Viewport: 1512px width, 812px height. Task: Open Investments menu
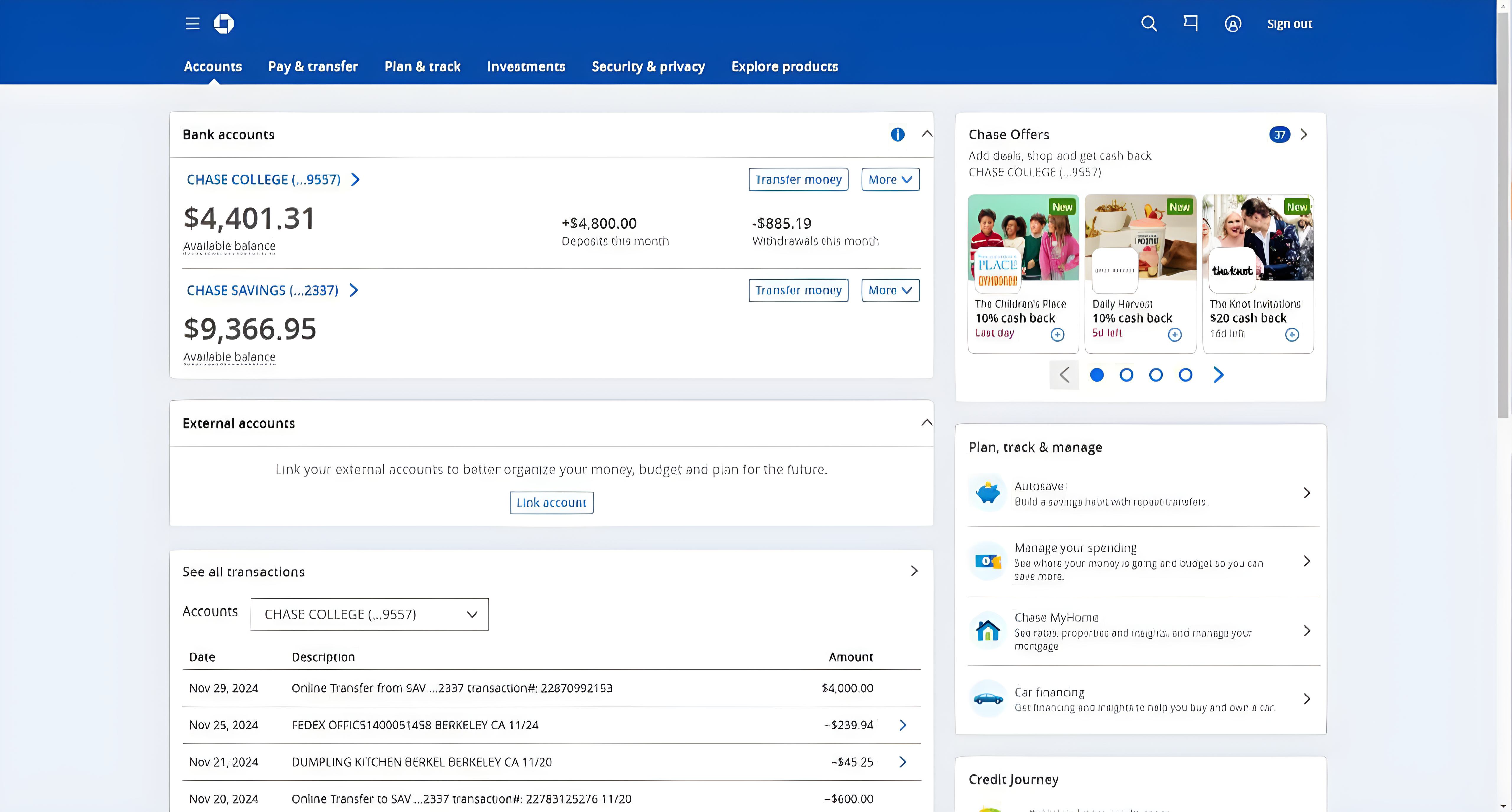(526, 66)
